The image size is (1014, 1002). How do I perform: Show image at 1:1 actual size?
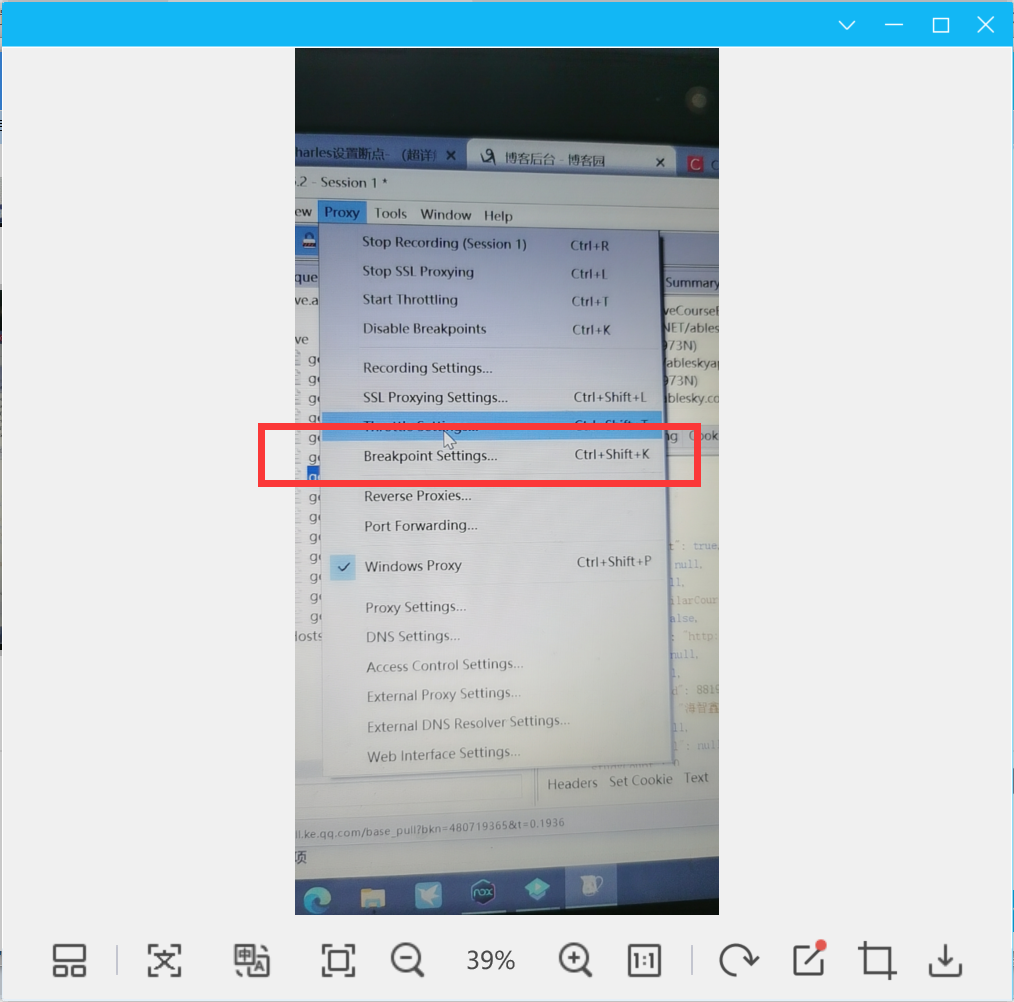pyautogui.click(x=644, y=961)
